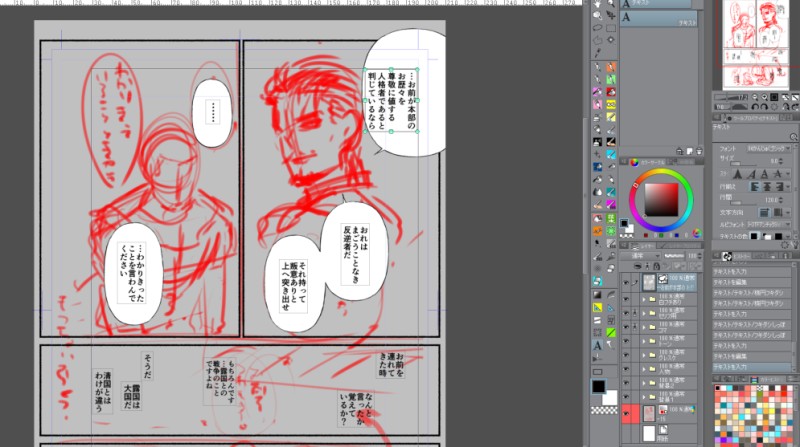Click the trash icon in sub tool panel
This screenshot has height=447, width=800.
click(x=699, y=151)
